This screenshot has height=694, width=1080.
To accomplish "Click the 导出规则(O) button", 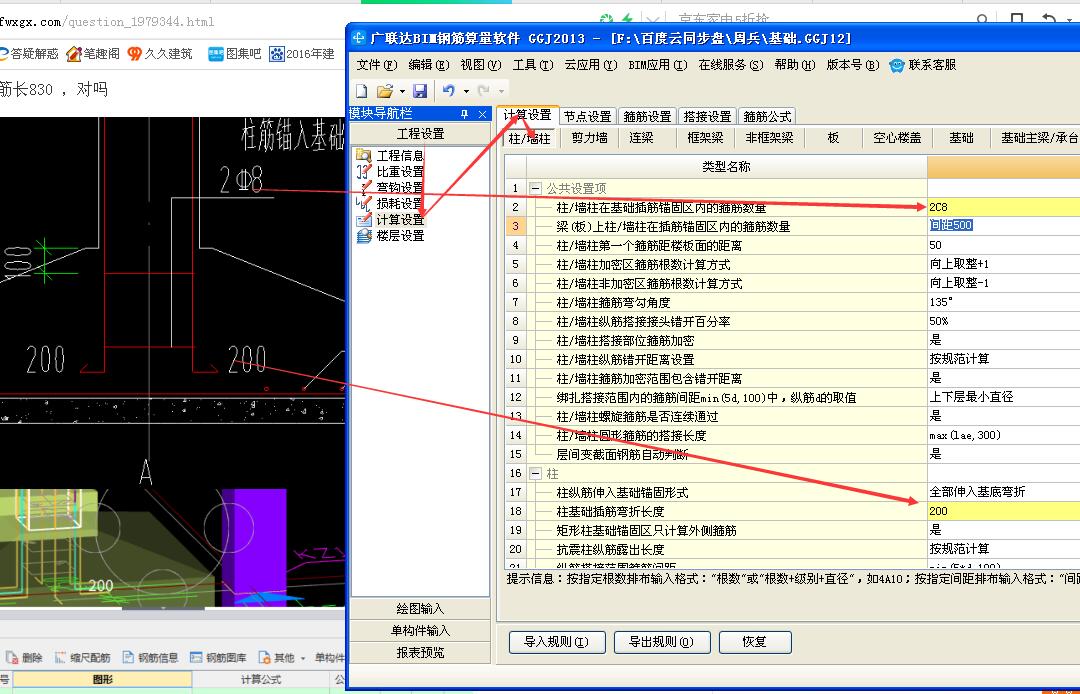I will coord(661,642).
